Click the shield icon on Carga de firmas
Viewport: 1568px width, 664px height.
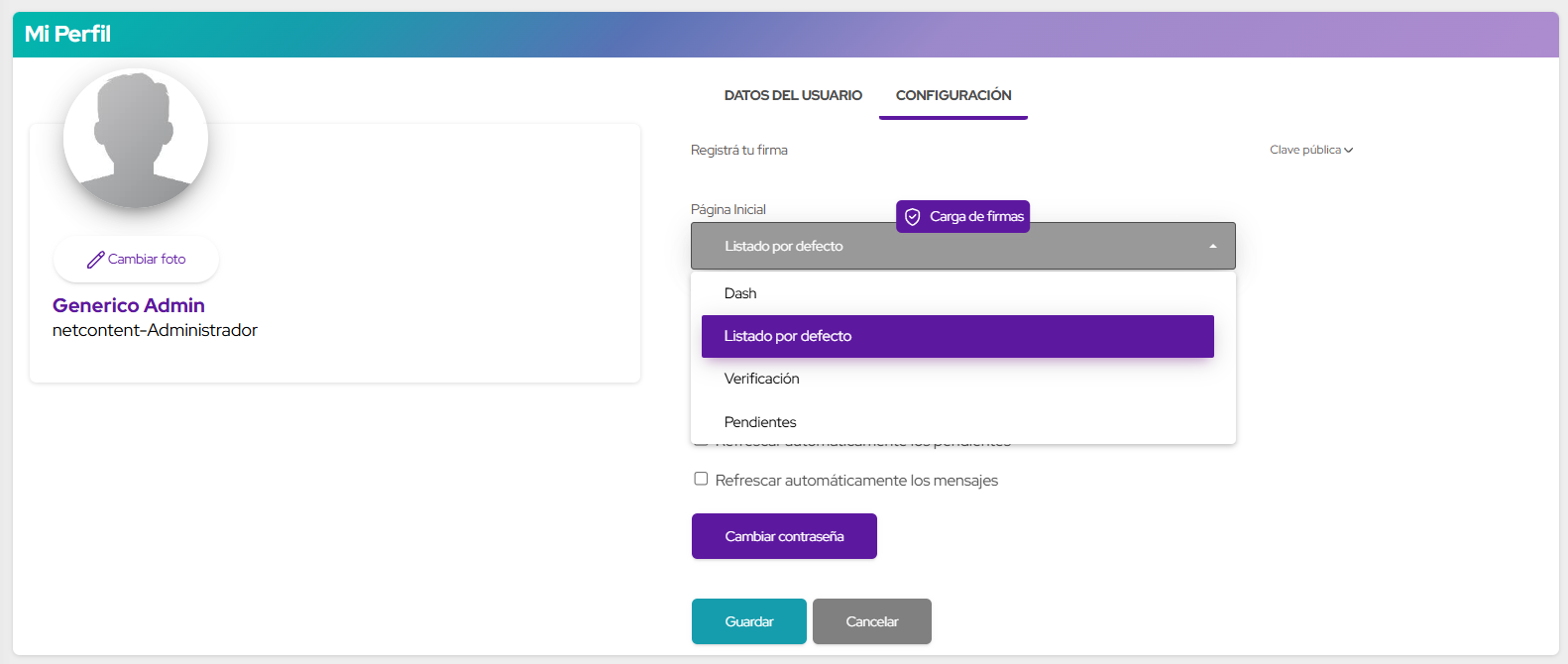pos(913,217)
